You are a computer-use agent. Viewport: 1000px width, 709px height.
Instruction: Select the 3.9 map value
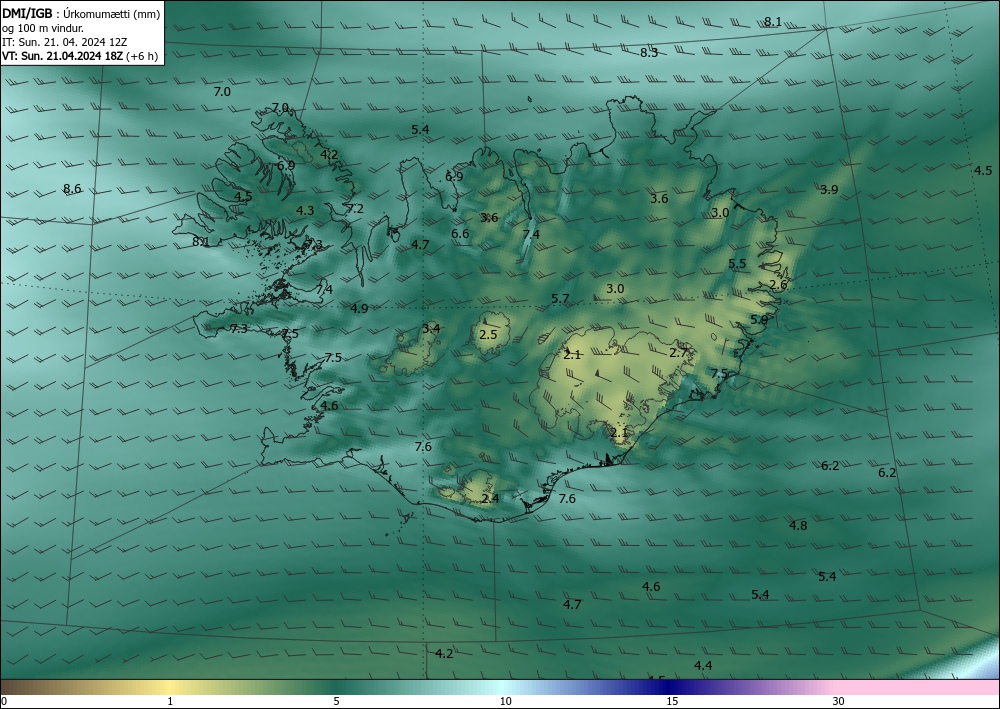829,189
